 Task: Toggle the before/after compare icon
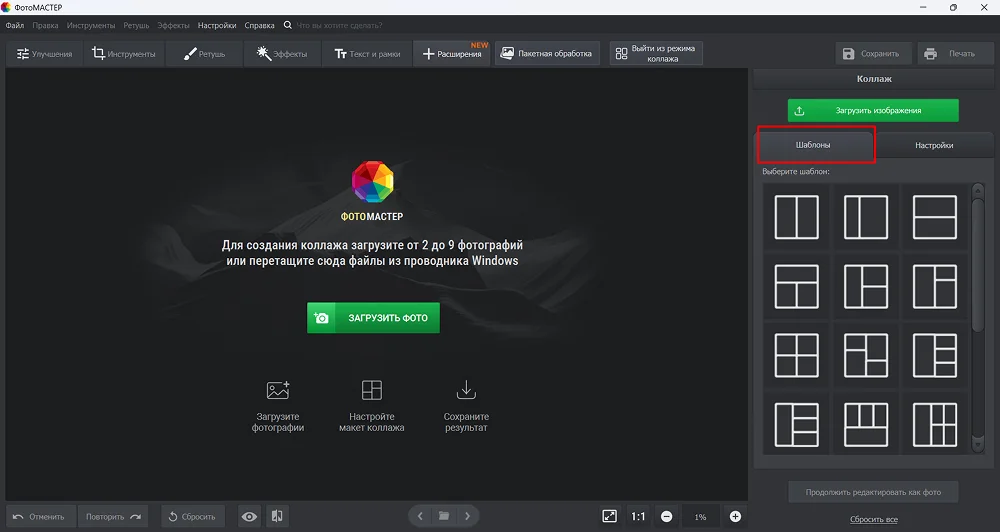277,517
